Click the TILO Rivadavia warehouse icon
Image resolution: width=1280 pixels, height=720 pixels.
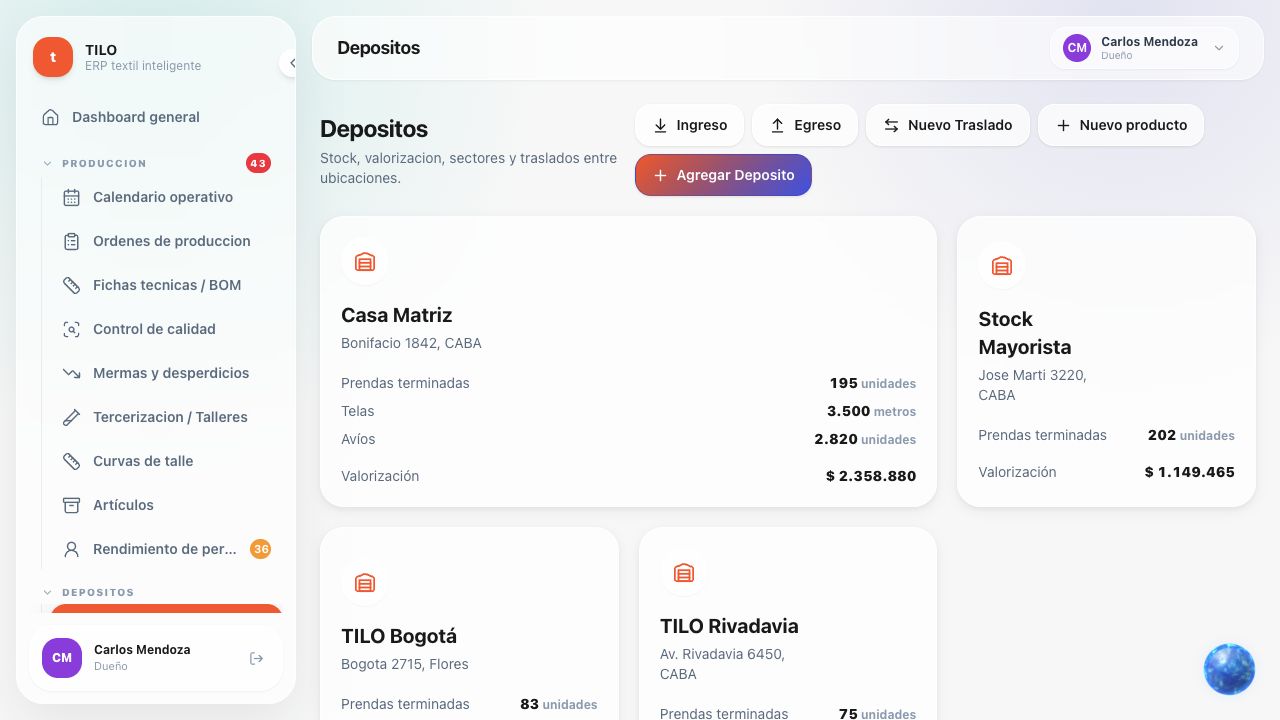pyautogui.click(x=684, y=573)
